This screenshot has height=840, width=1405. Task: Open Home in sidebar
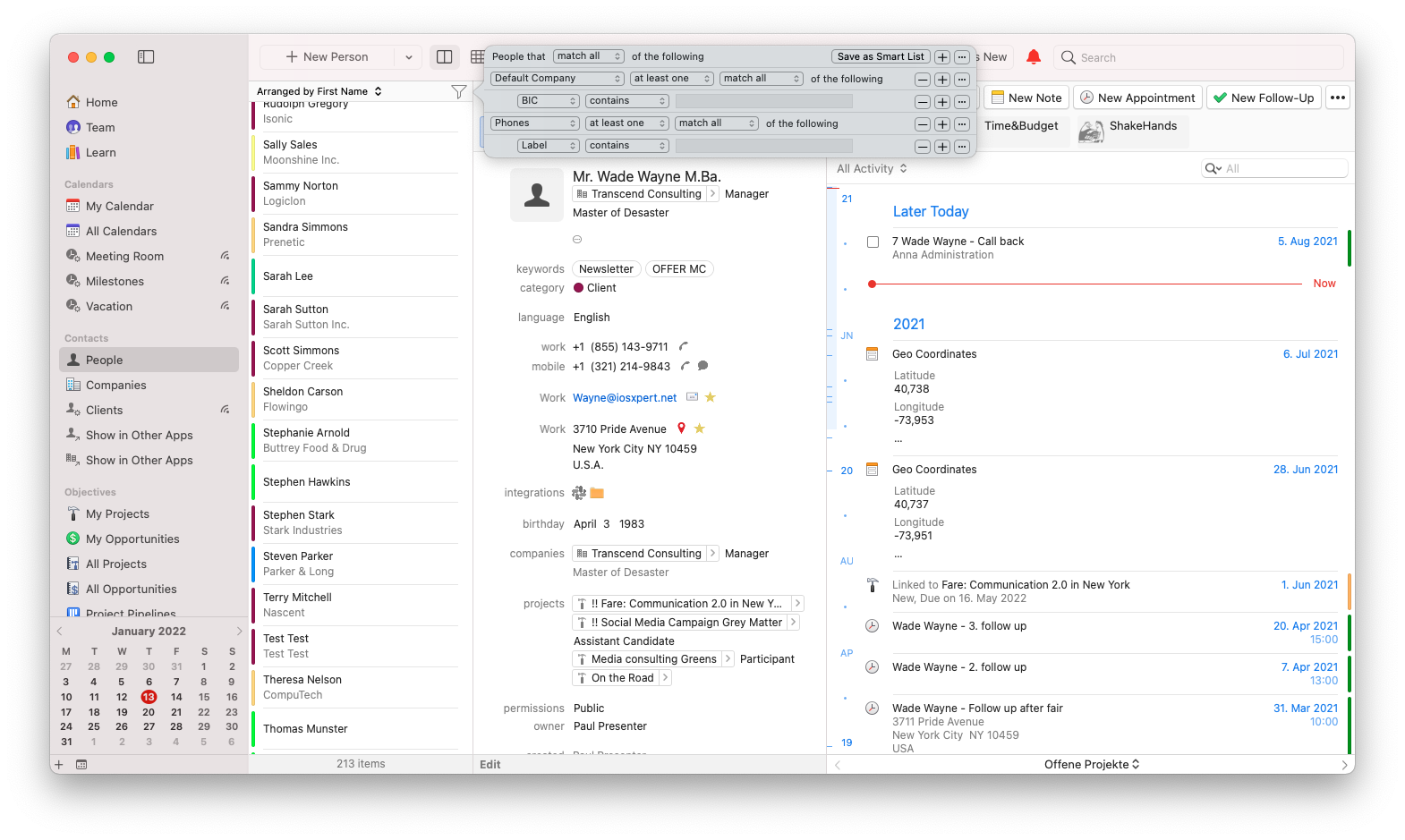101,103
